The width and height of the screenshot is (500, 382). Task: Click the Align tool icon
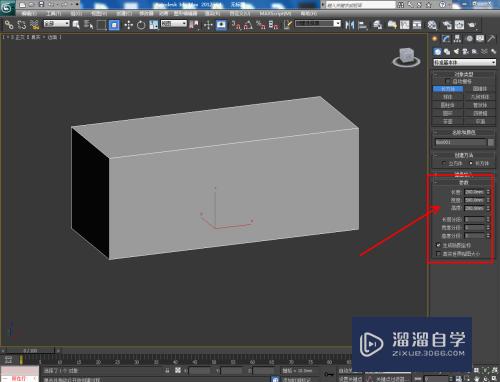click(x=362, y=25)
